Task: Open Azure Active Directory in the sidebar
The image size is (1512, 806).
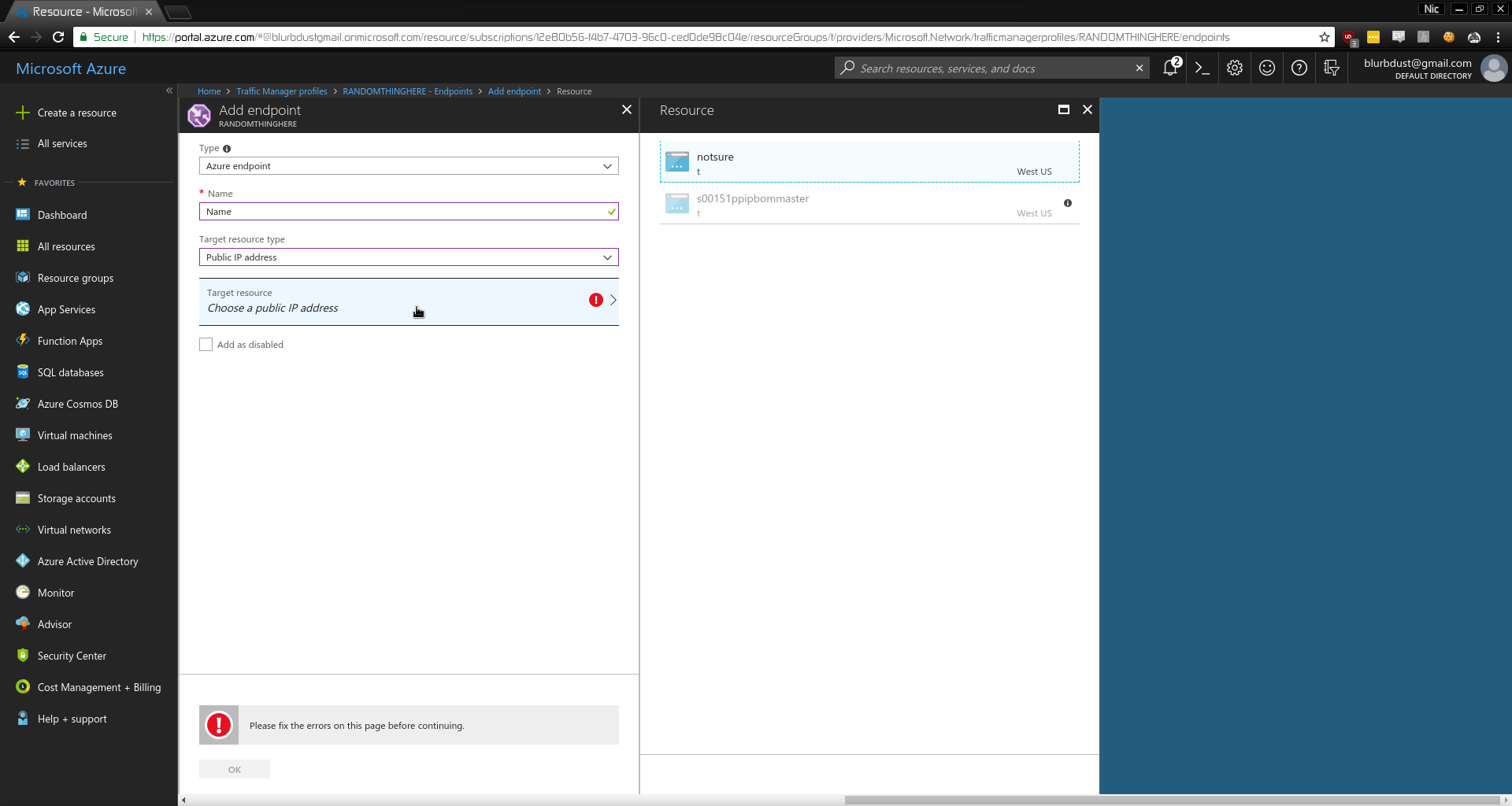Action: coord(88,561)
